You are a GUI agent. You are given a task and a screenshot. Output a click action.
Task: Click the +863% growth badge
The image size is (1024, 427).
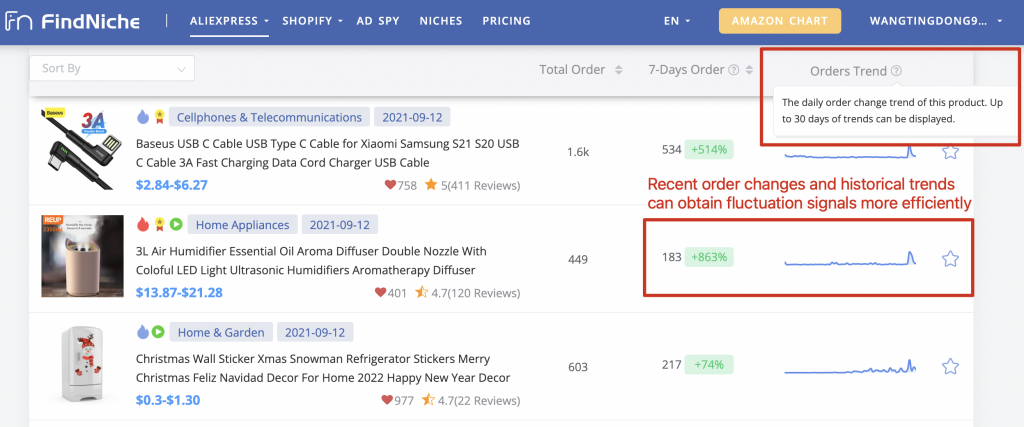[709, 257]
